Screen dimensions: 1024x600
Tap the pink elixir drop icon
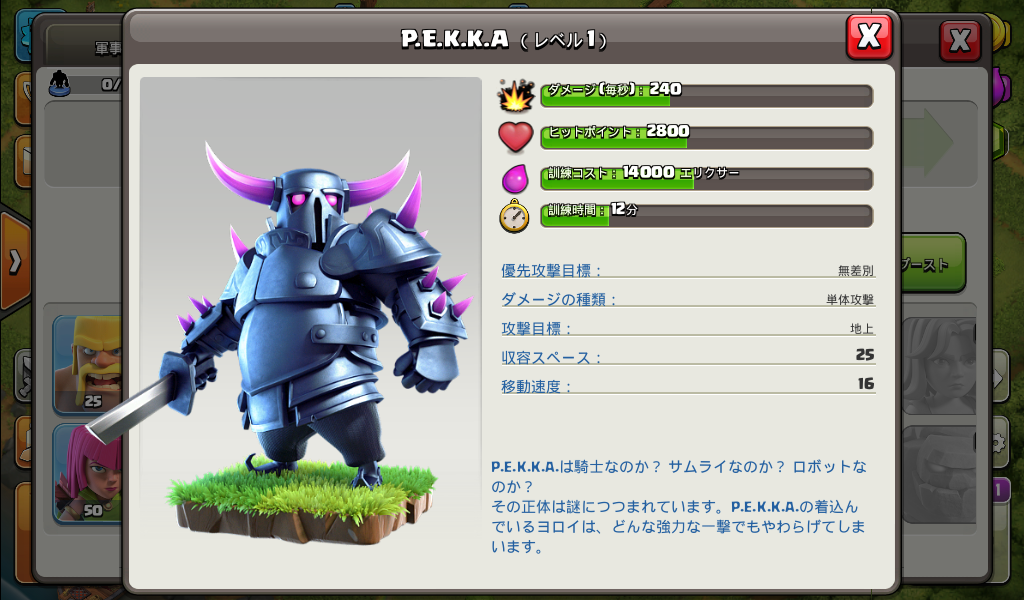coord(515,178)
